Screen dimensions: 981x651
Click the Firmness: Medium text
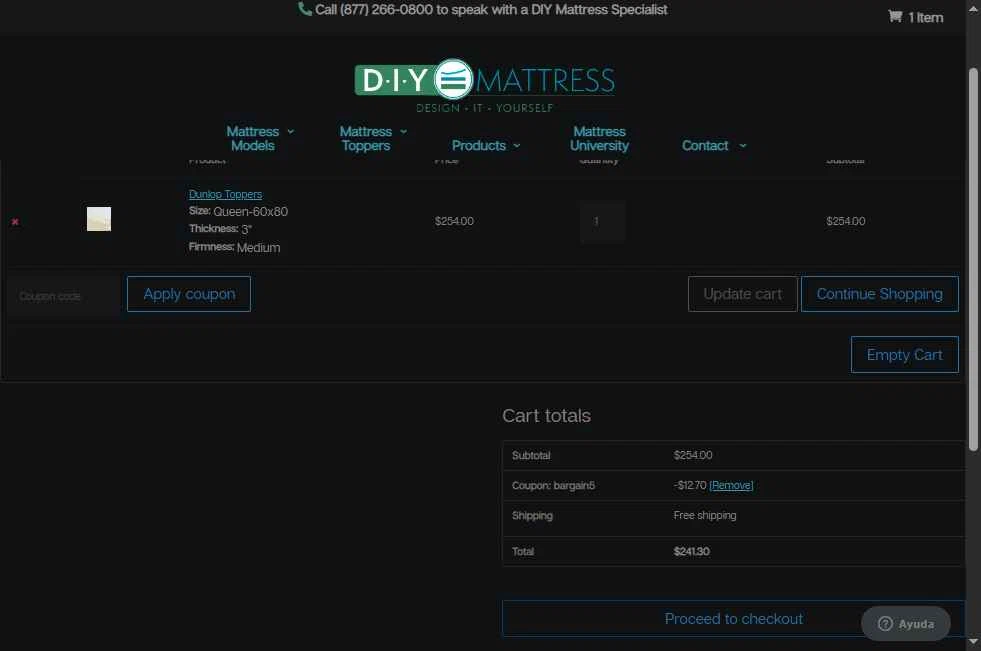[x=235, y=247]
